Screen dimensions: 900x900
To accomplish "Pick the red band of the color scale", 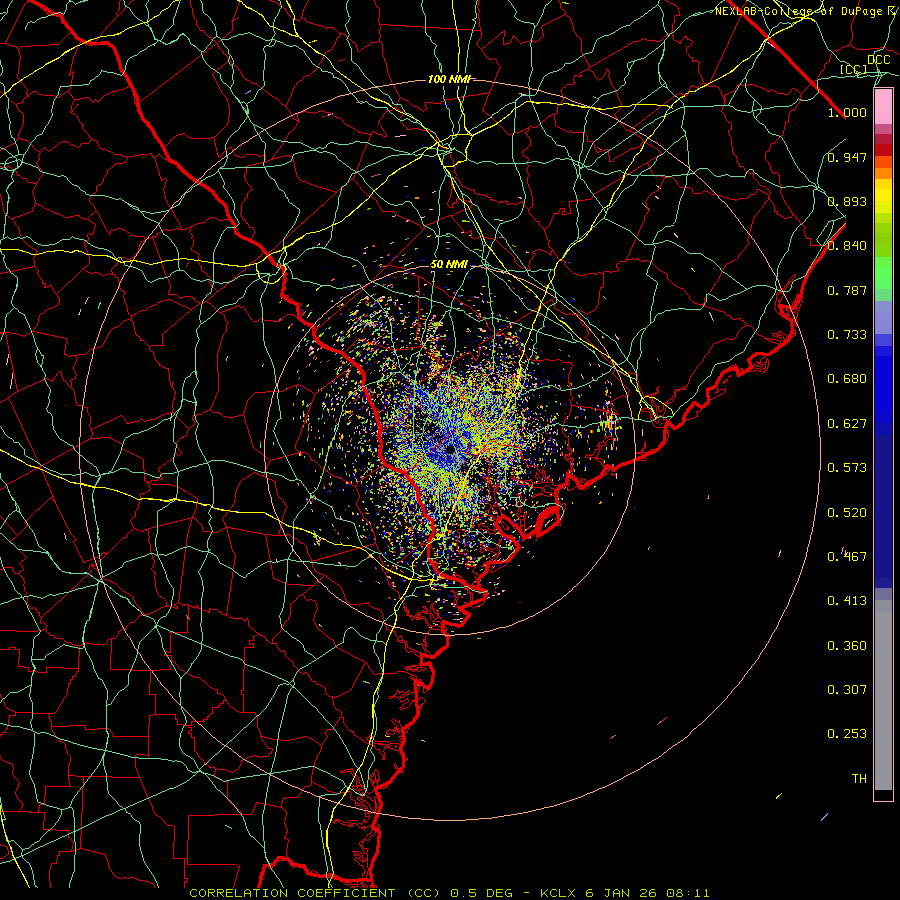I will pyautogui.click(x=883, y=149).
